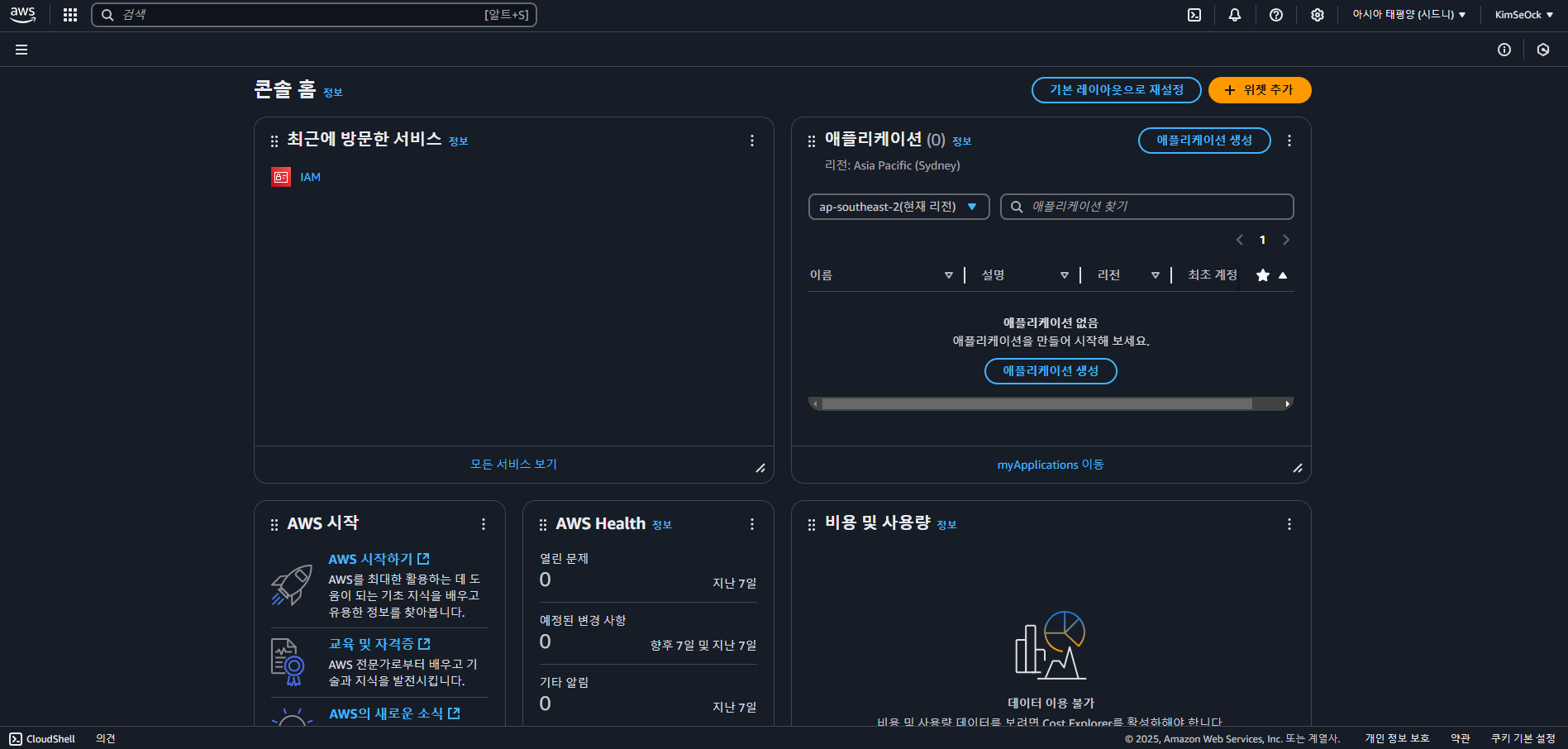Open the 비용 및 사용량 widget three-dot menu
Image resolution: width=1568 pixels, height=749 pixels.
pos(1289,524)
